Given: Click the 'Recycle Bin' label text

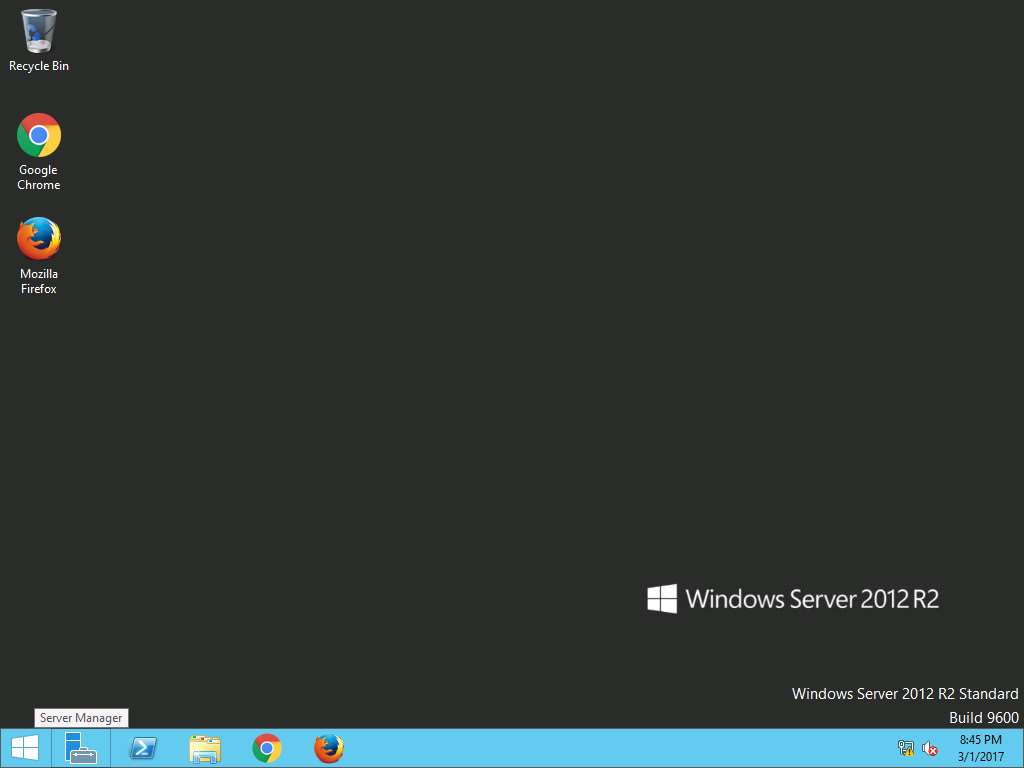Looking at the screenshot, I should (x=39, y=66).
